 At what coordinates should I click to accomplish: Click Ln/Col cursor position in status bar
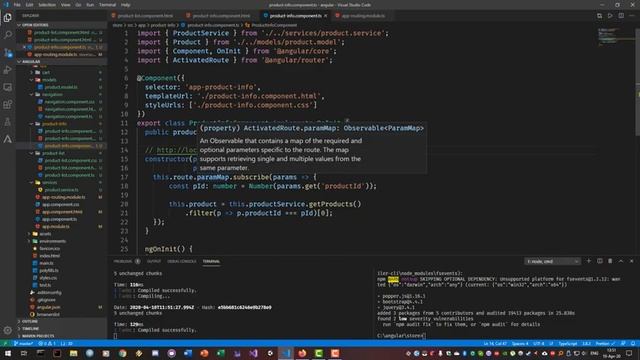click(x=495, y=344)
